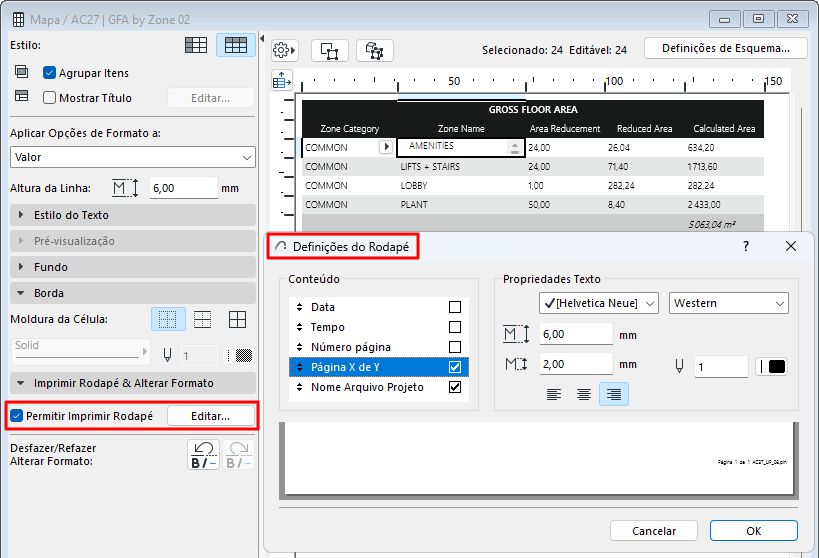Click the footer pen number field
The height and width of the screenshot is (558, 819).
pos(721,367)
